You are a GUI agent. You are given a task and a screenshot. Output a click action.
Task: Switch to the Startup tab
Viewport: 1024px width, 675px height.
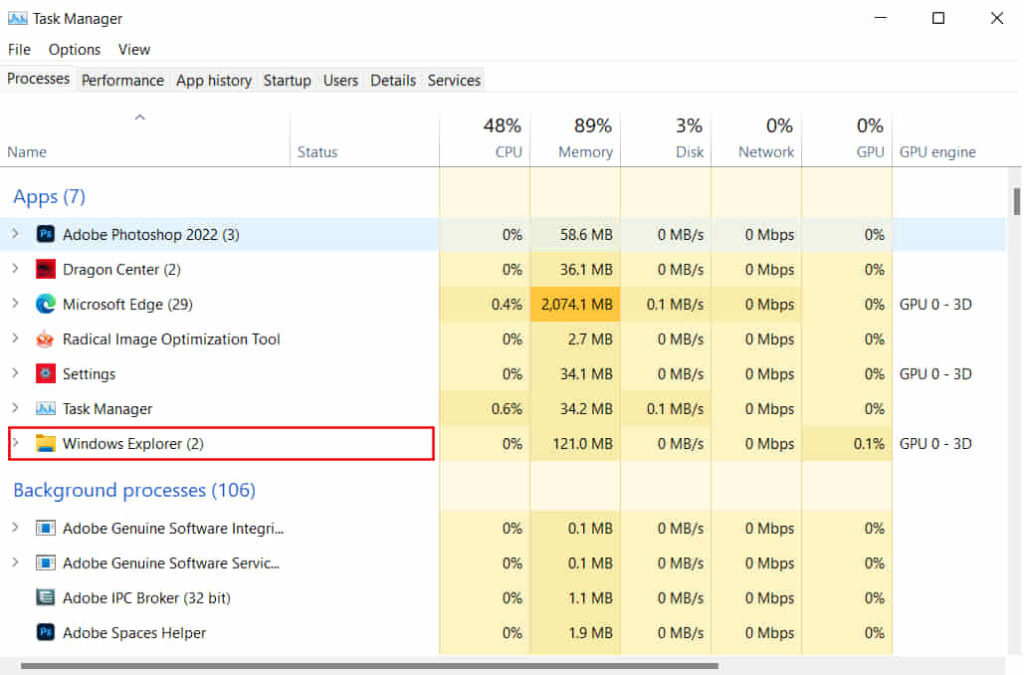[x=287, y=80]
